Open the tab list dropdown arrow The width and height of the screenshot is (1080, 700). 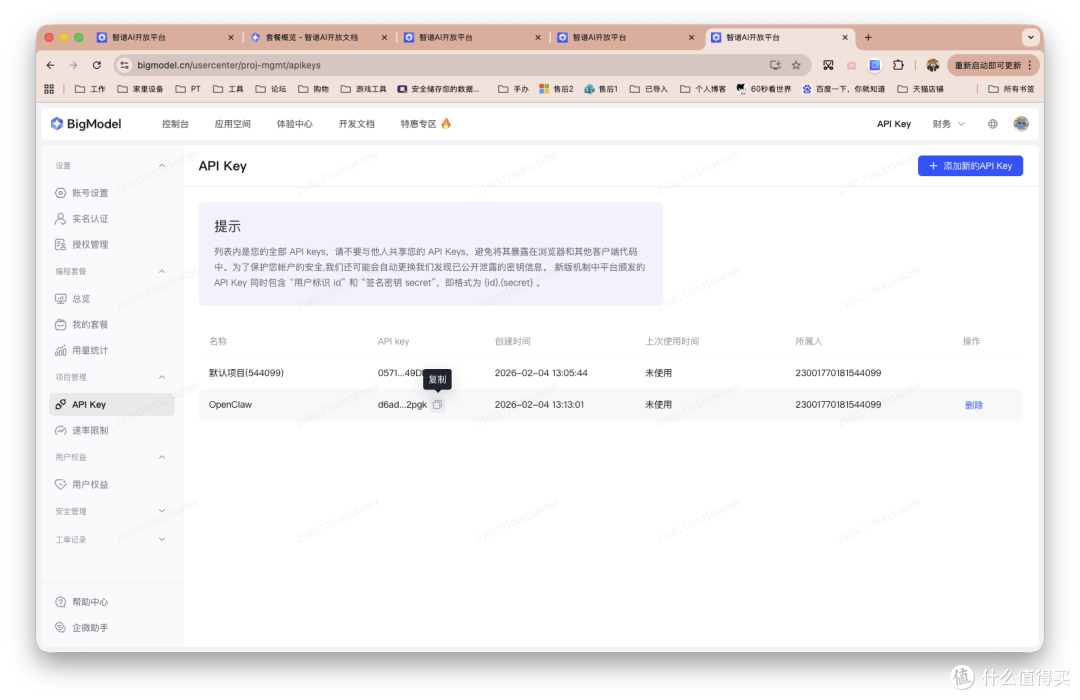tap(1030, 37)
